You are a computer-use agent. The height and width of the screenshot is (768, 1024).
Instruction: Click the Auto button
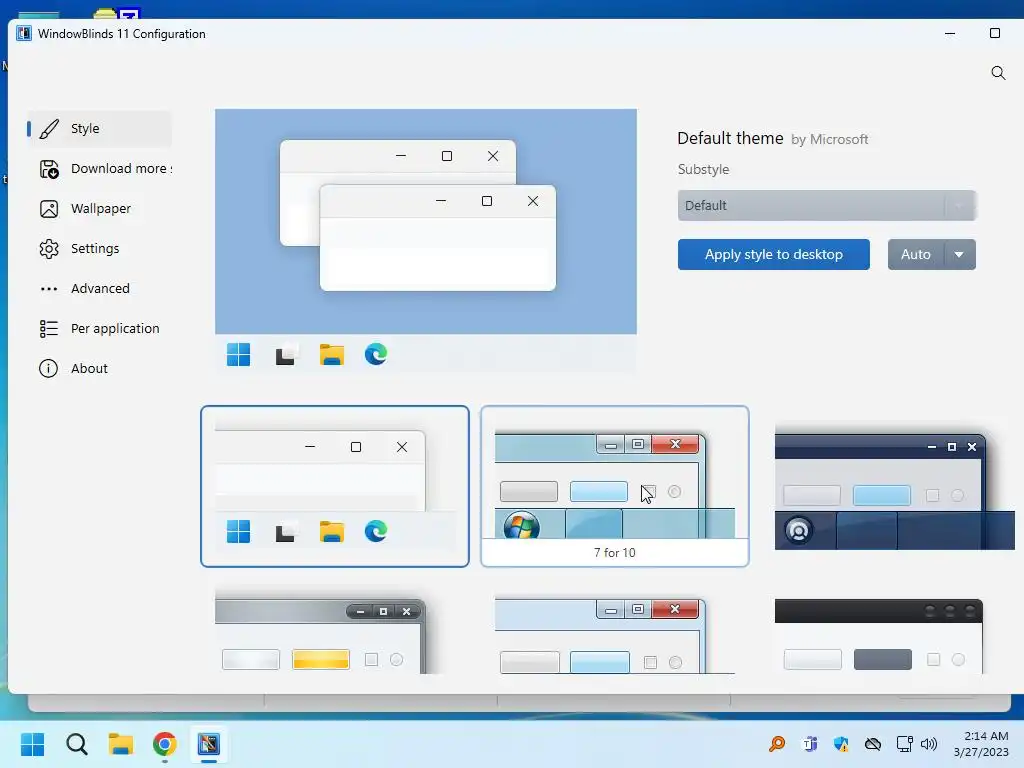916,255
